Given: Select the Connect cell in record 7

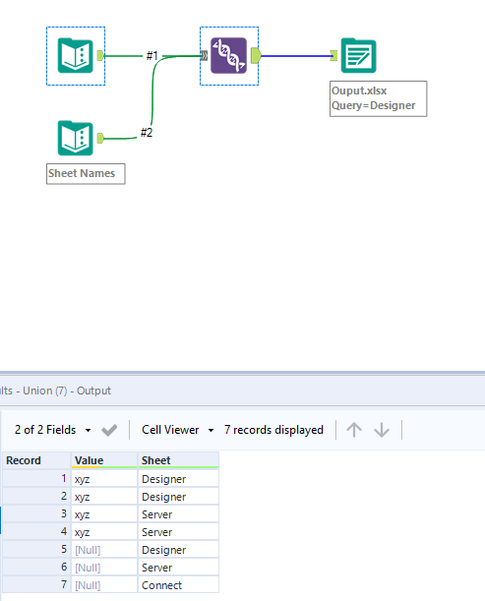Looking at the screenshot, I should tap(178, 585).
